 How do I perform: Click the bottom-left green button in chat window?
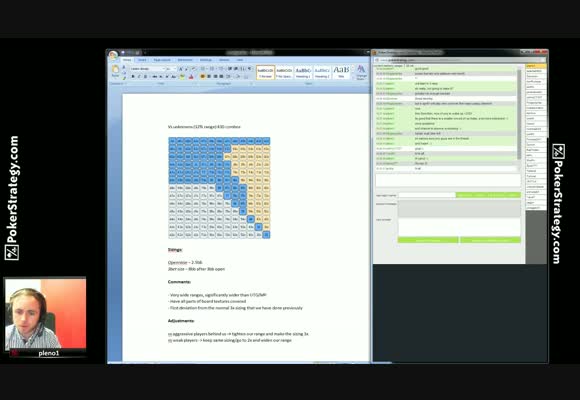(428, 240)
